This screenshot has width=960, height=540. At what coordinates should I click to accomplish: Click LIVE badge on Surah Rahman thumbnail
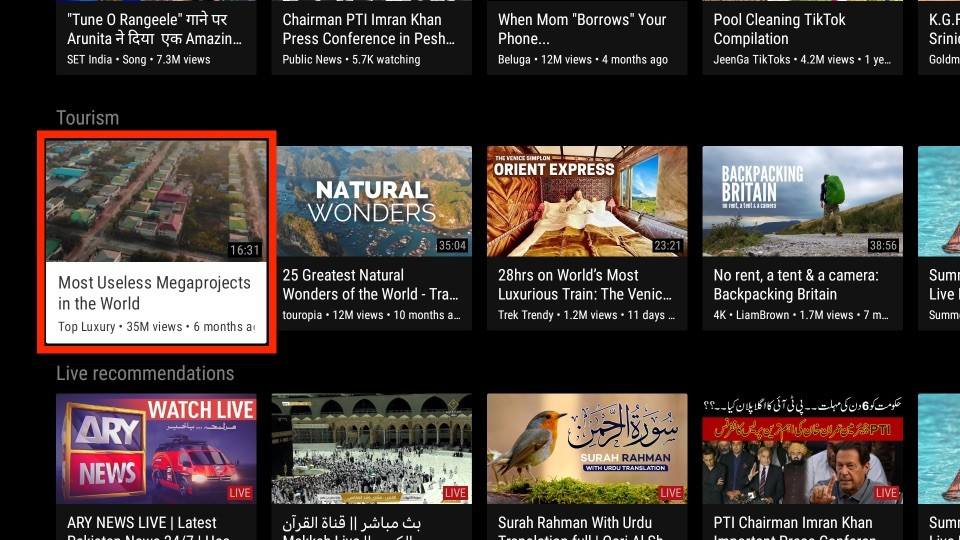click(671, 493)
